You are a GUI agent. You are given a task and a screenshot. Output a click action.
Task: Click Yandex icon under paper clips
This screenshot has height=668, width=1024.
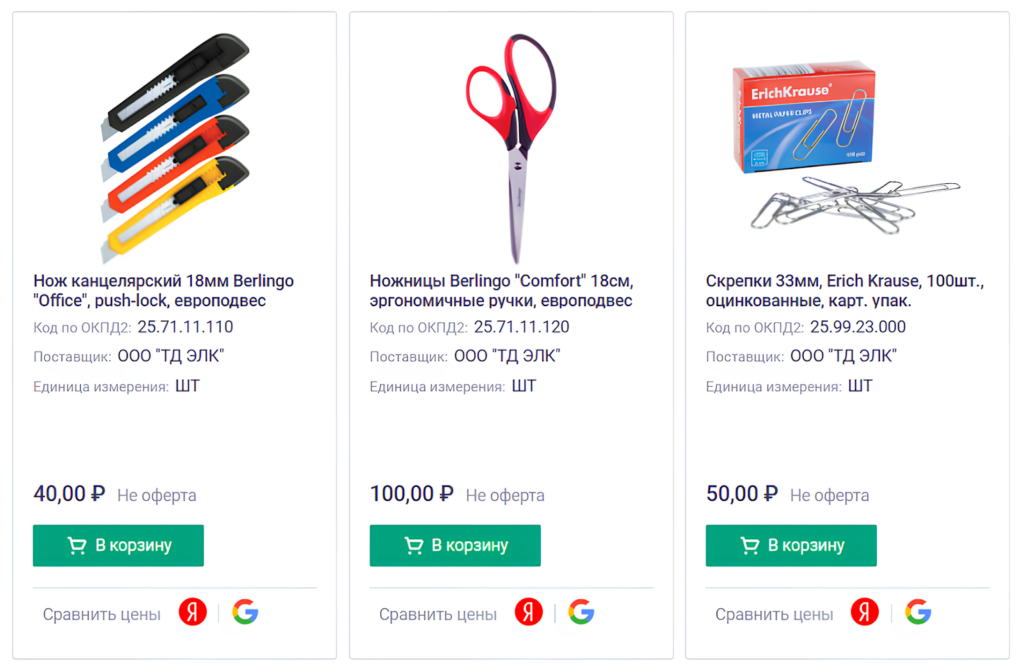tap(865, 612)
